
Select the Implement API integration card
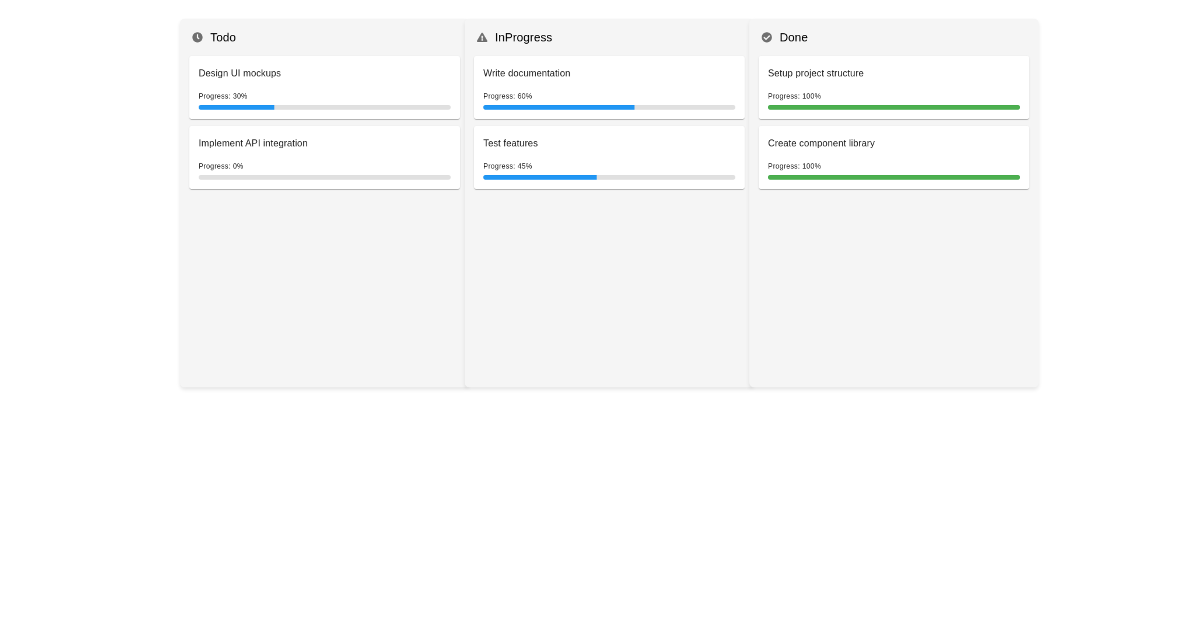[x=324, y=157]
